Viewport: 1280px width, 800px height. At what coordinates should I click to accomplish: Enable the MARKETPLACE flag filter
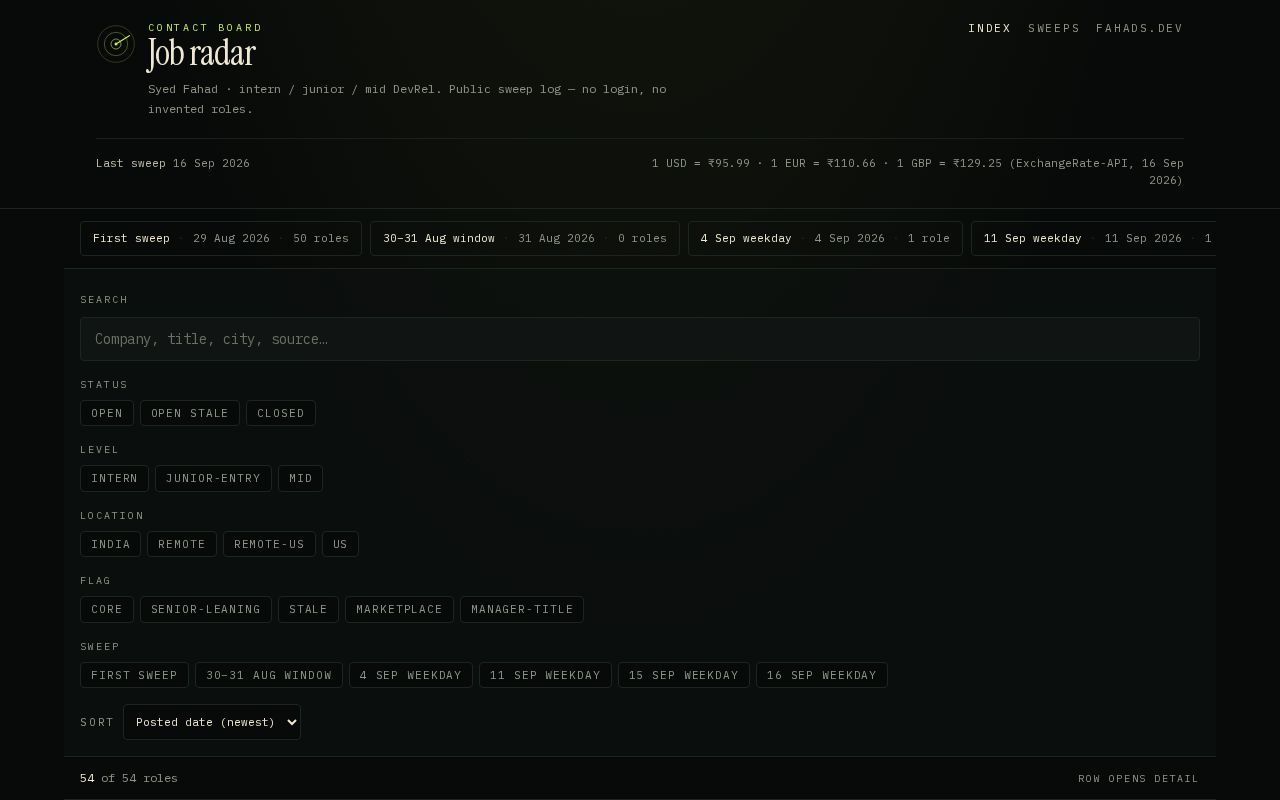(x=399, y=609)
